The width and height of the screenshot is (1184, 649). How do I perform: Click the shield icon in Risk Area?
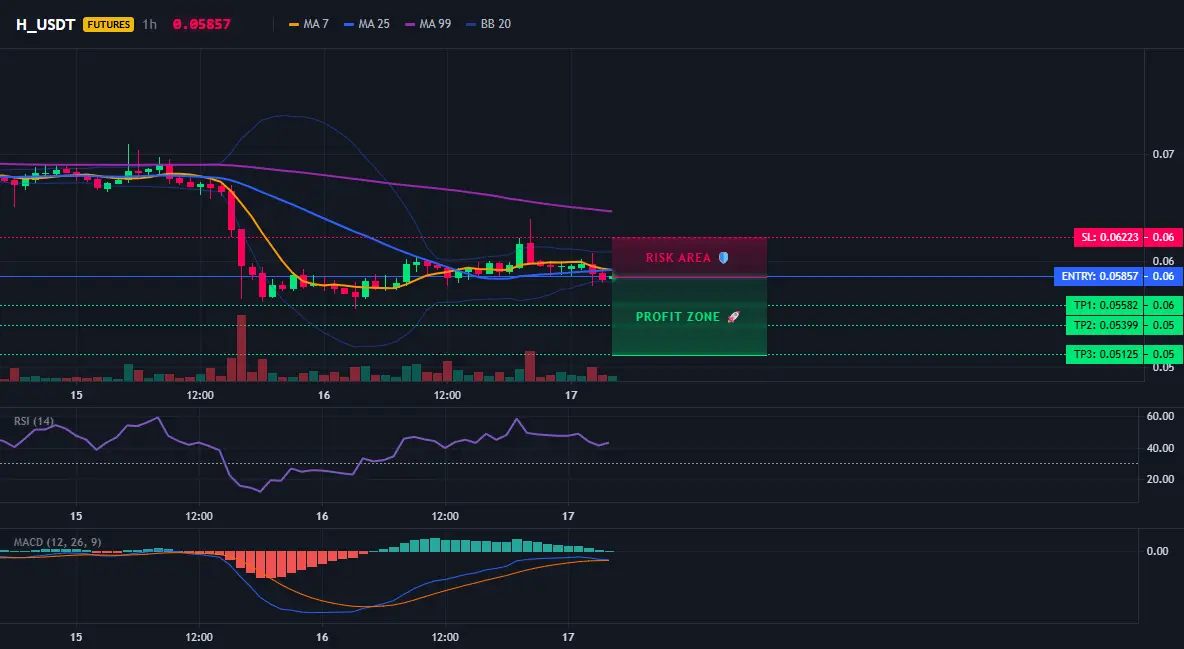723,258
